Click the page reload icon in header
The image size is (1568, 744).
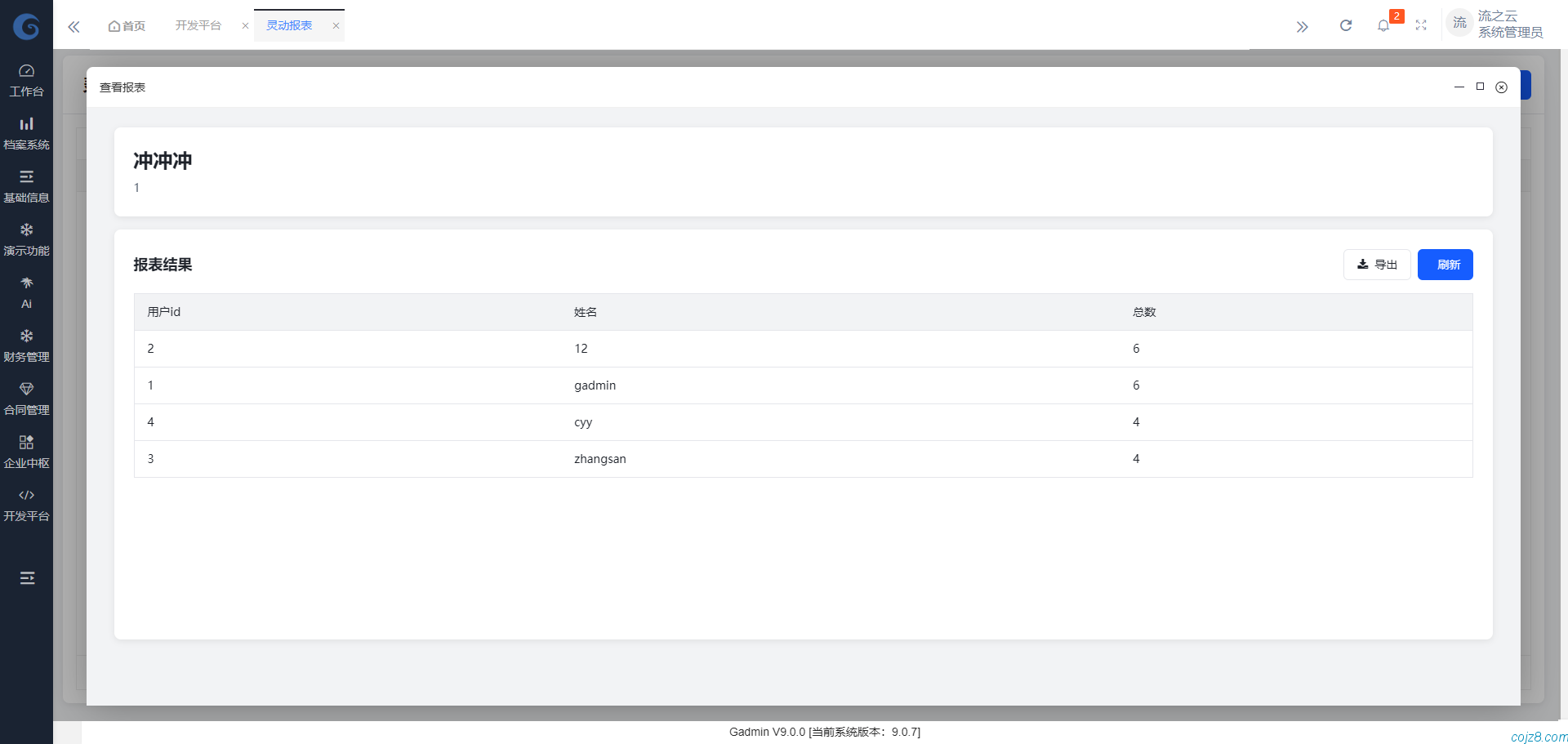pos(1345,26)
